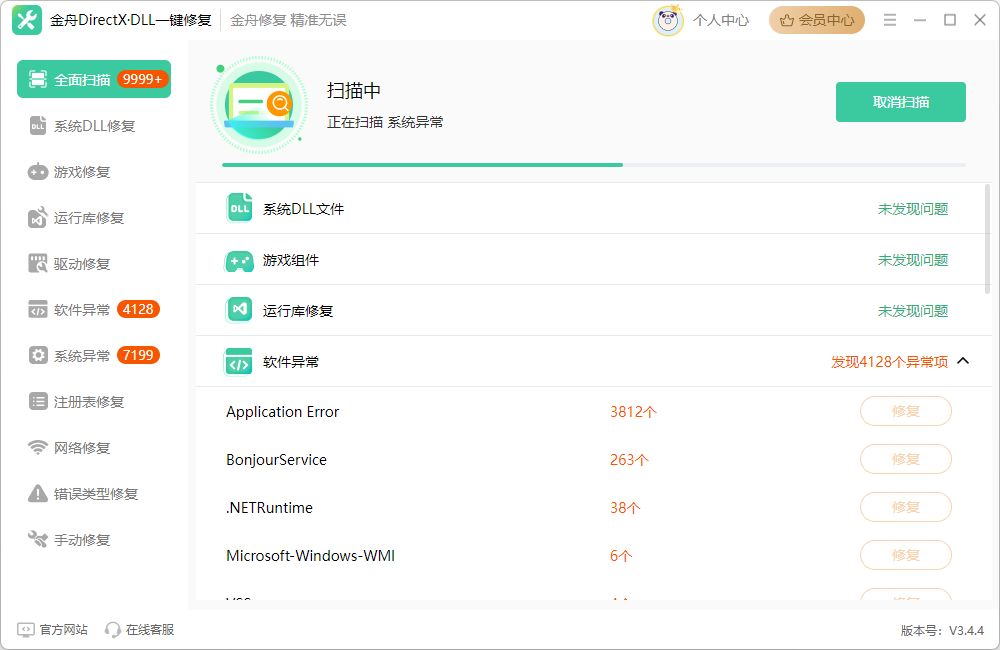Switch to 全面扫描 tab
The image size is (1000, 650).
(x=94, y=79)
